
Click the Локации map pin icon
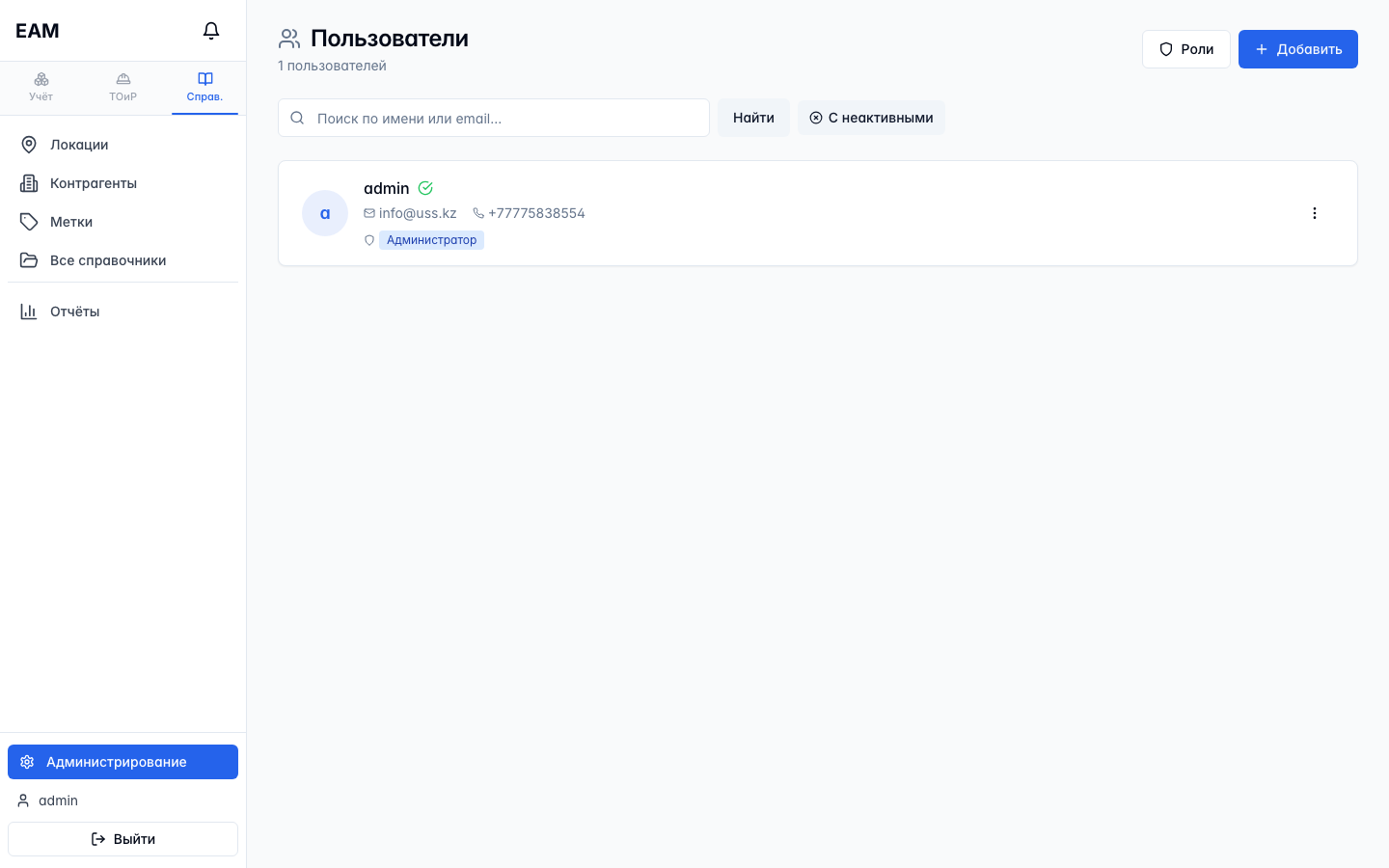tap(29, 145)
